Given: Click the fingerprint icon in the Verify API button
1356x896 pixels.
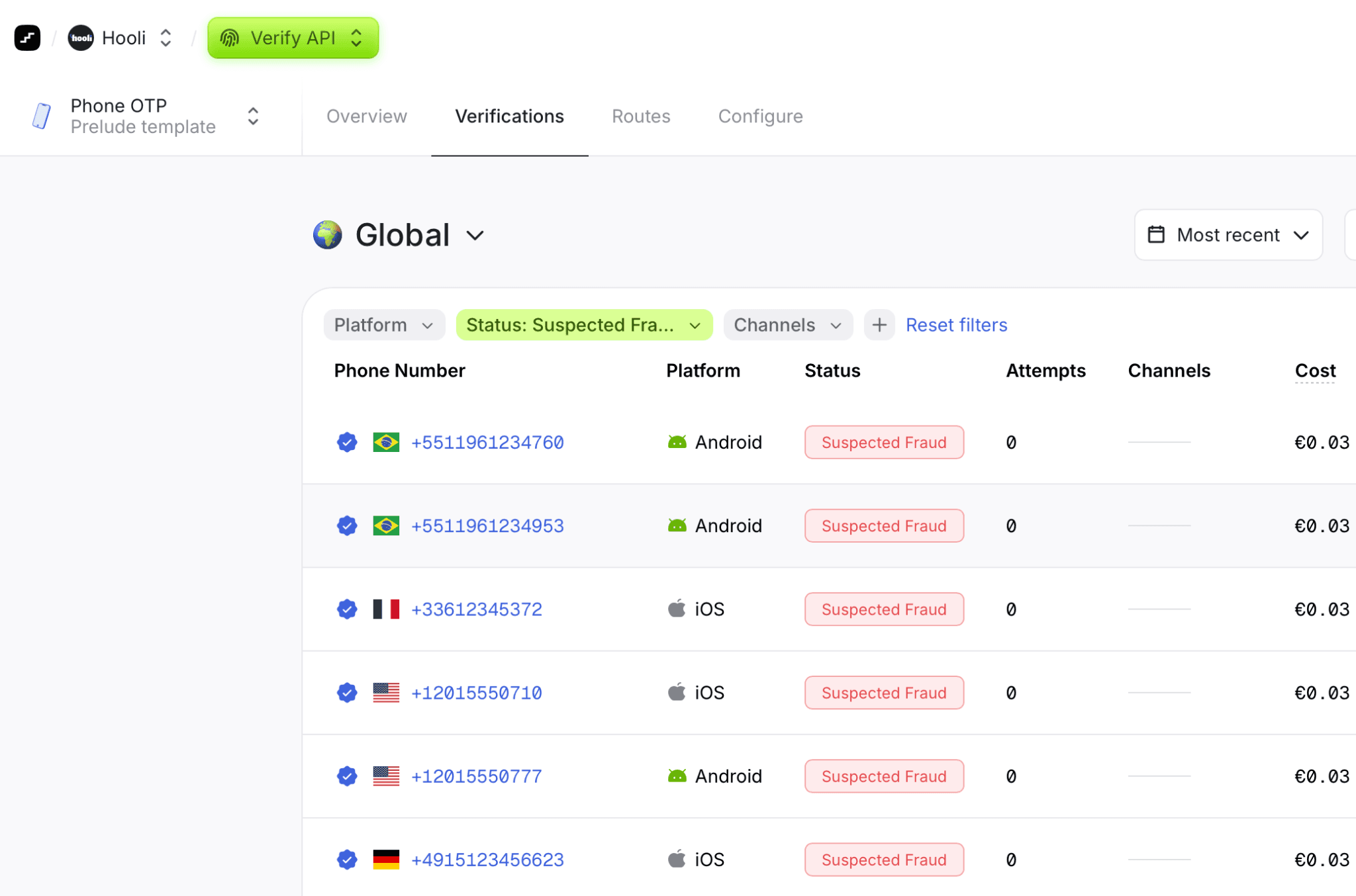Looking at the screenshot, I should click(x=231, y=38).
